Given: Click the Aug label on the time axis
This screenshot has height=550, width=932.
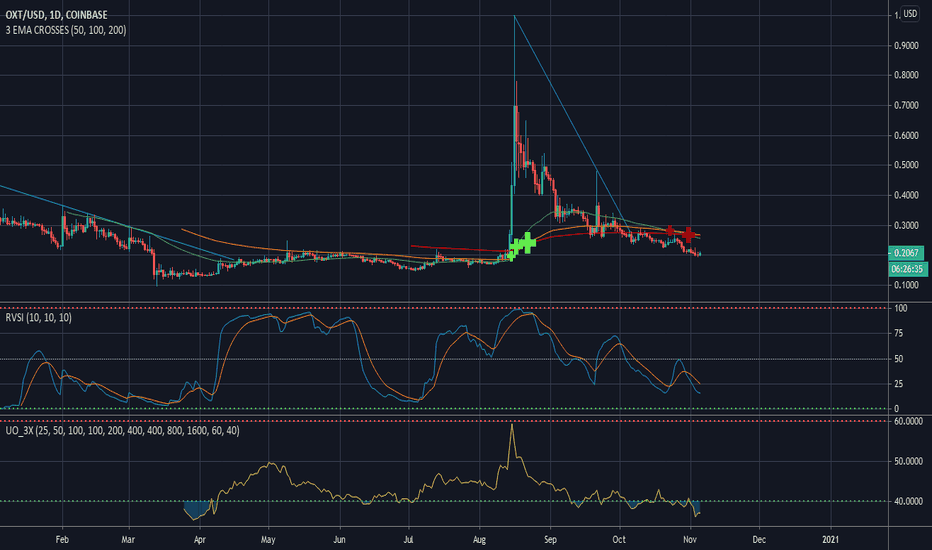Looking at the screenshot, I should pyautogui.click(x=479, y=540).
